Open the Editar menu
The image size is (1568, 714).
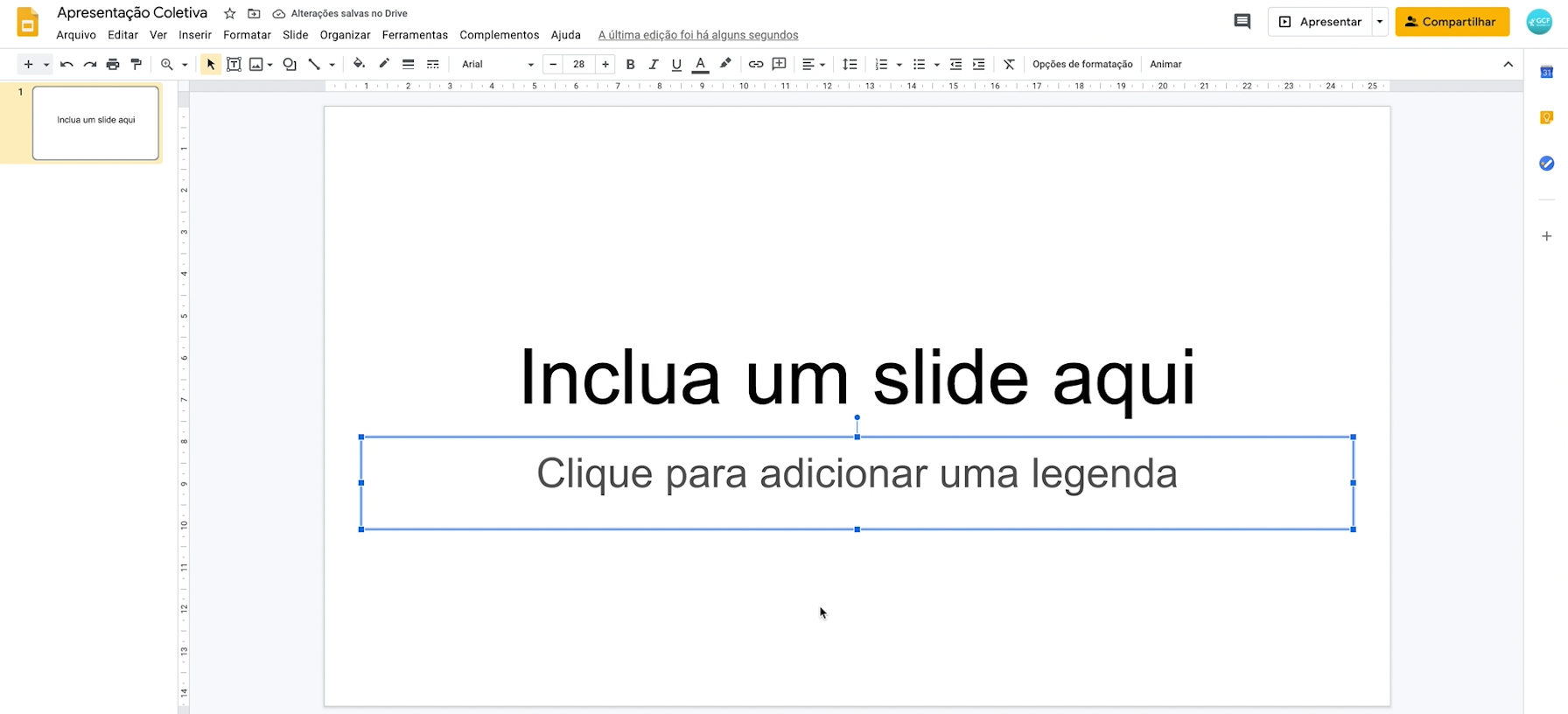click(122, 35)
